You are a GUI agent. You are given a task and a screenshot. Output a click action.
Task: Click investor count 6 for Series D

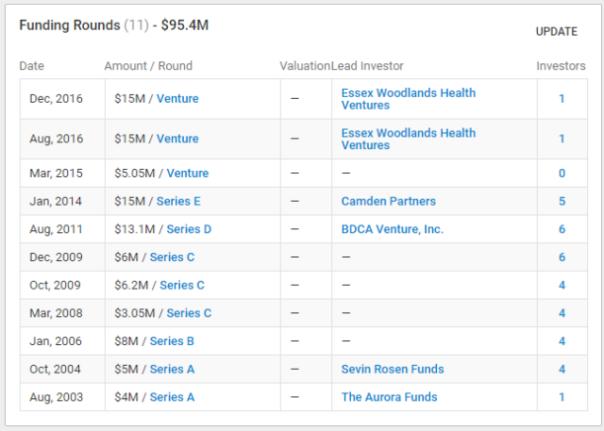[x=562, y=229]
